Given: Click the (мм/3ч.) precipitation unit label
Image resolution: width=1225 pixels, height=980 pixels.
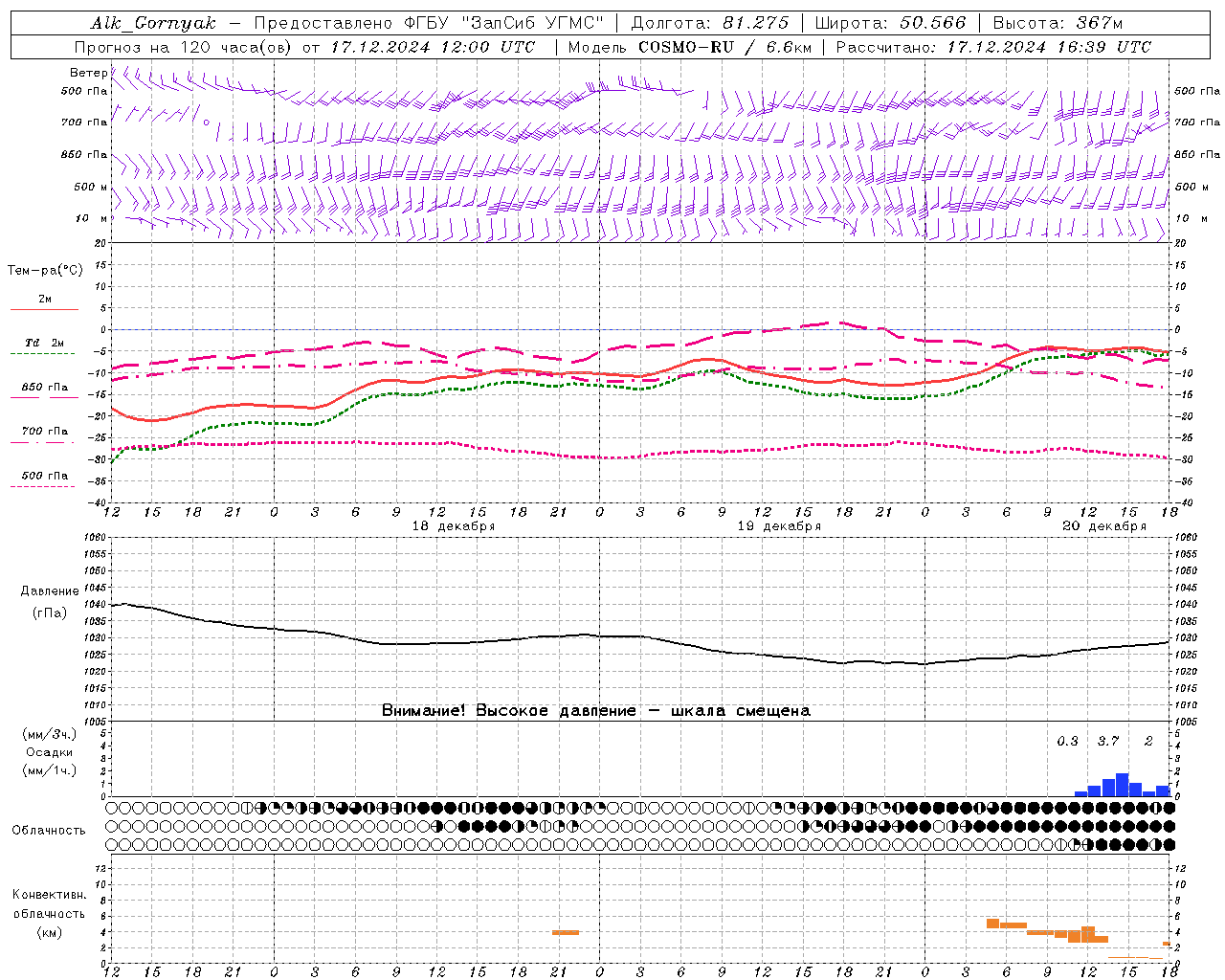Looking at the screenshot, I should coord(49,735).
